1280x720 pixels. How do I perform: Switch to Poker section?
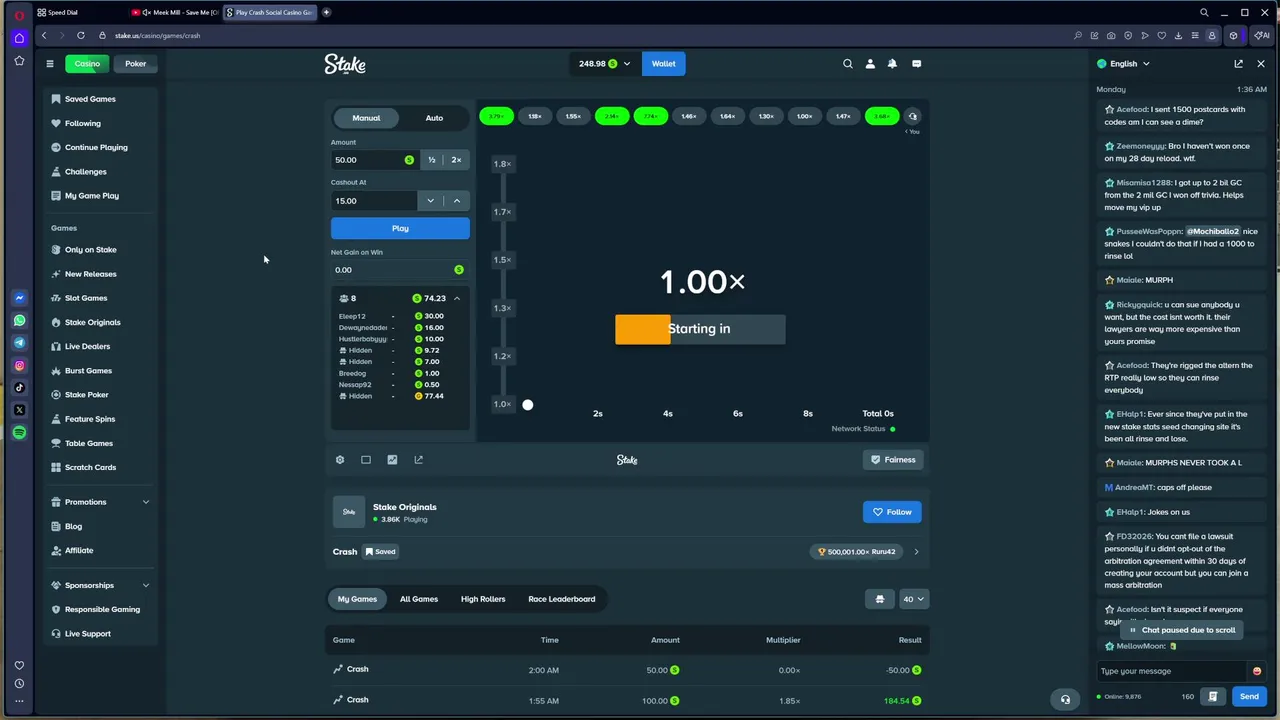pyautogui.click(x=135, y=64)
